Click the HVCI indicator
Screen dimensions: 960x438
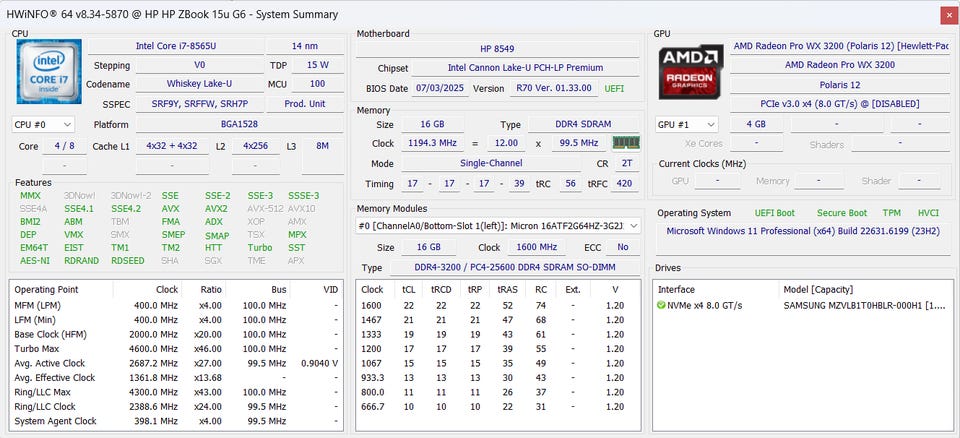pos(928,213)
